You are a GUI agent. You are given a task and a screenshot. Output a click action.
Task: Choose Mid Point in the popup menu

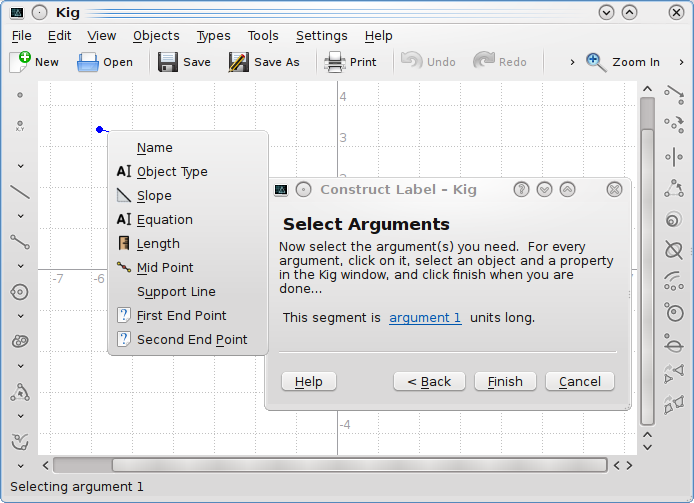[188, 267]
